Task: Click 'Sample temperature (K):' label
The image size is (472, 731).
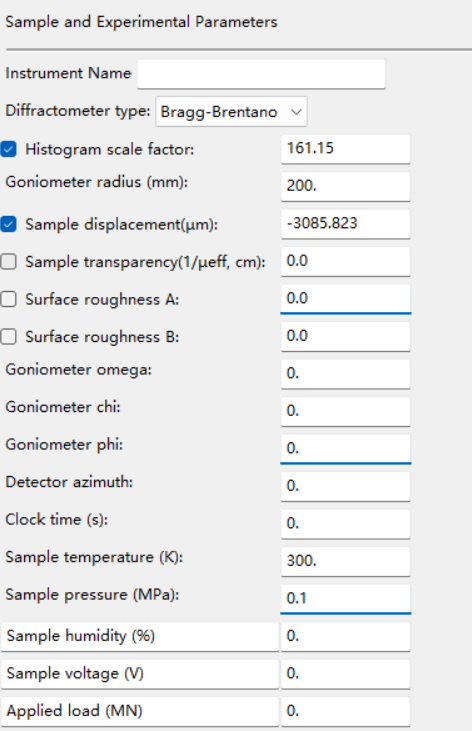Action: click(x=94, y=557)
